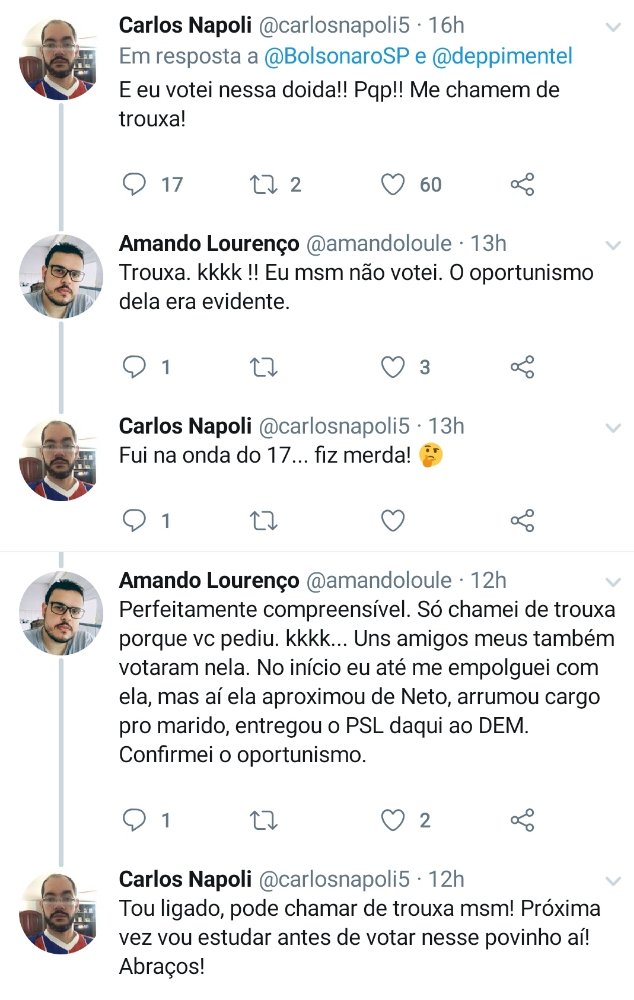Share Carlos Napoli's first tweet
Image resolution: width=634 pixels, height=1000 pixels.
click(522, 185)
